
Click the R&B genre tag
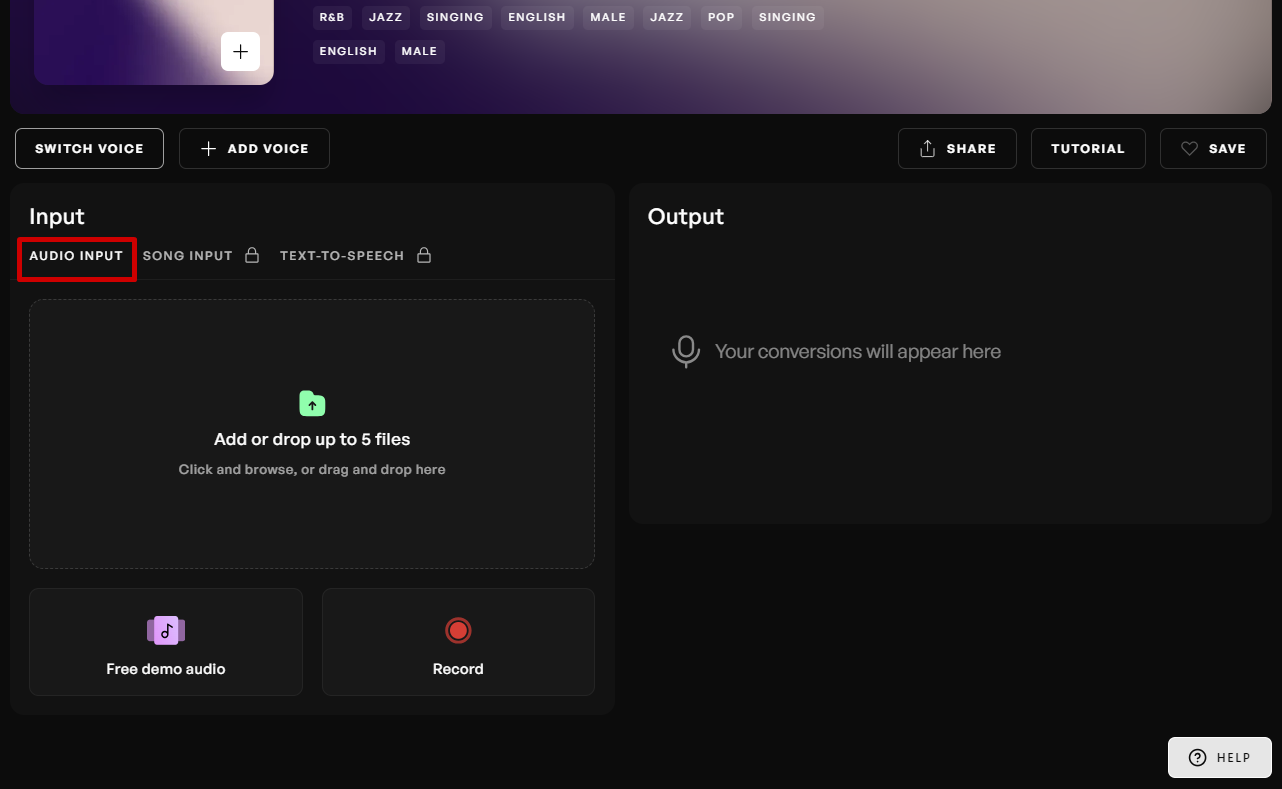(332, 17)
